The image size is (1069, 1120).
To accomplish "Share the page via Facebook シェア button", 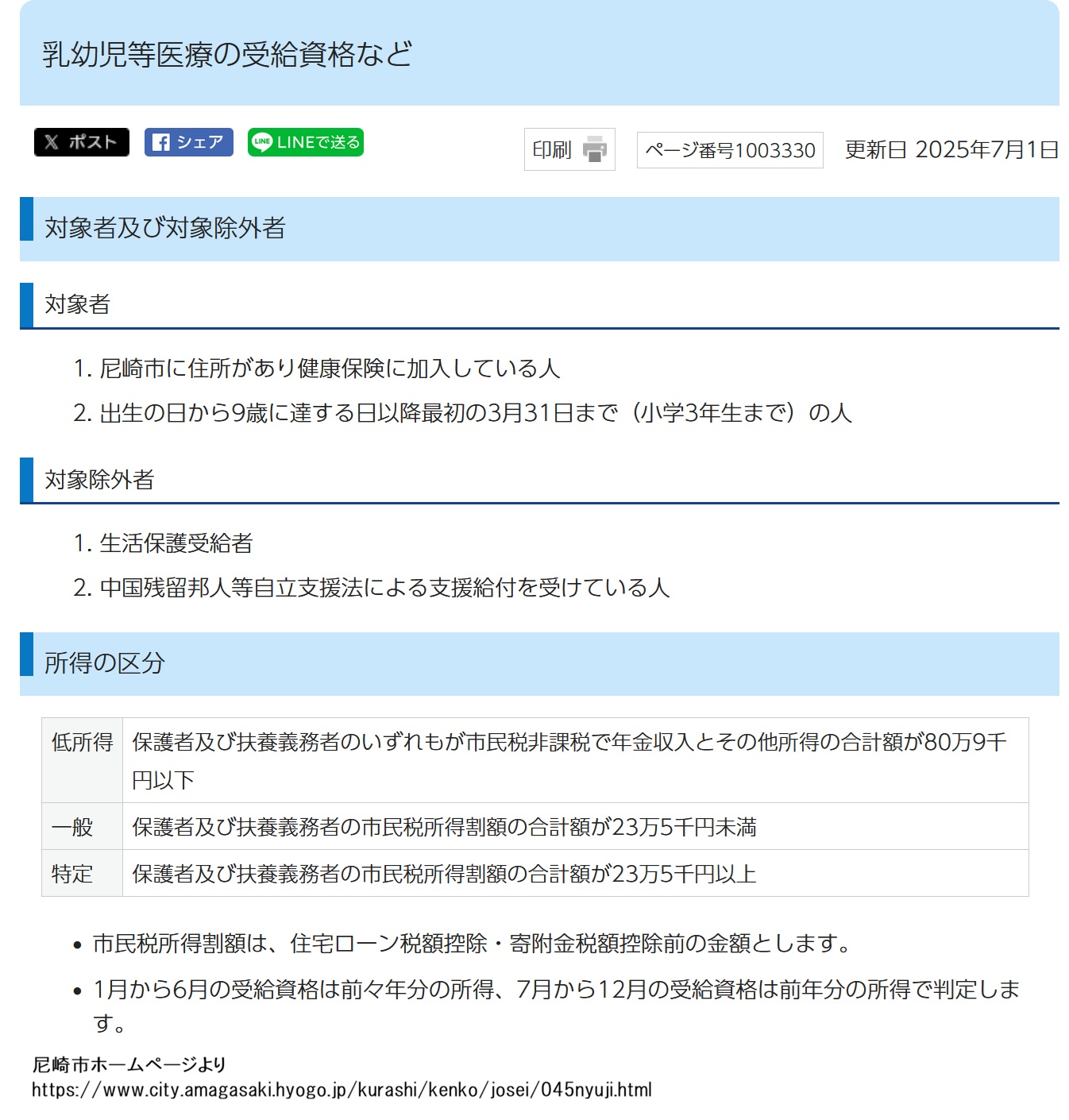I will point(188,142).
